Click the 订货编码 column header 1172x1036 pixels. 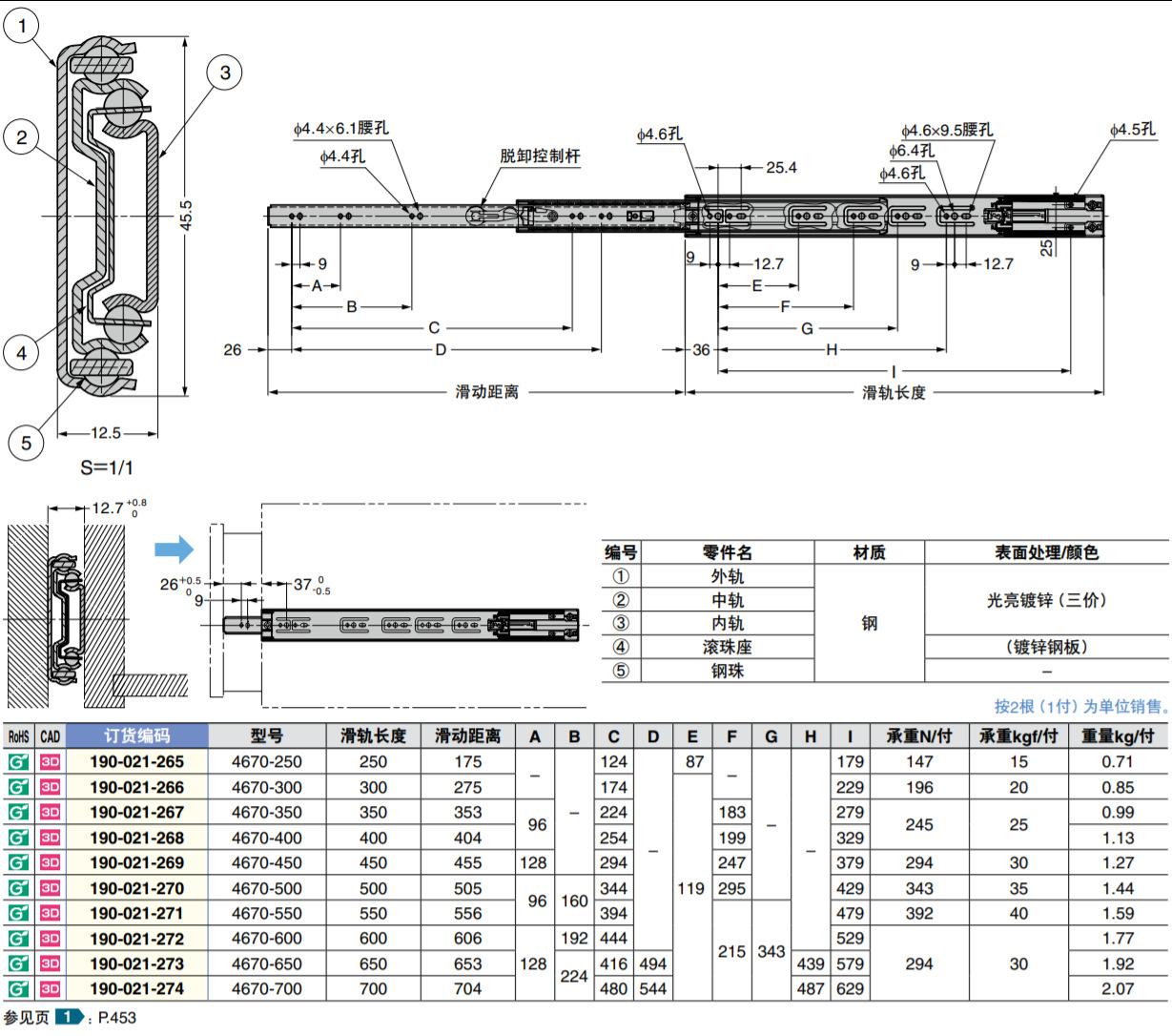click(x=137, y=736)
